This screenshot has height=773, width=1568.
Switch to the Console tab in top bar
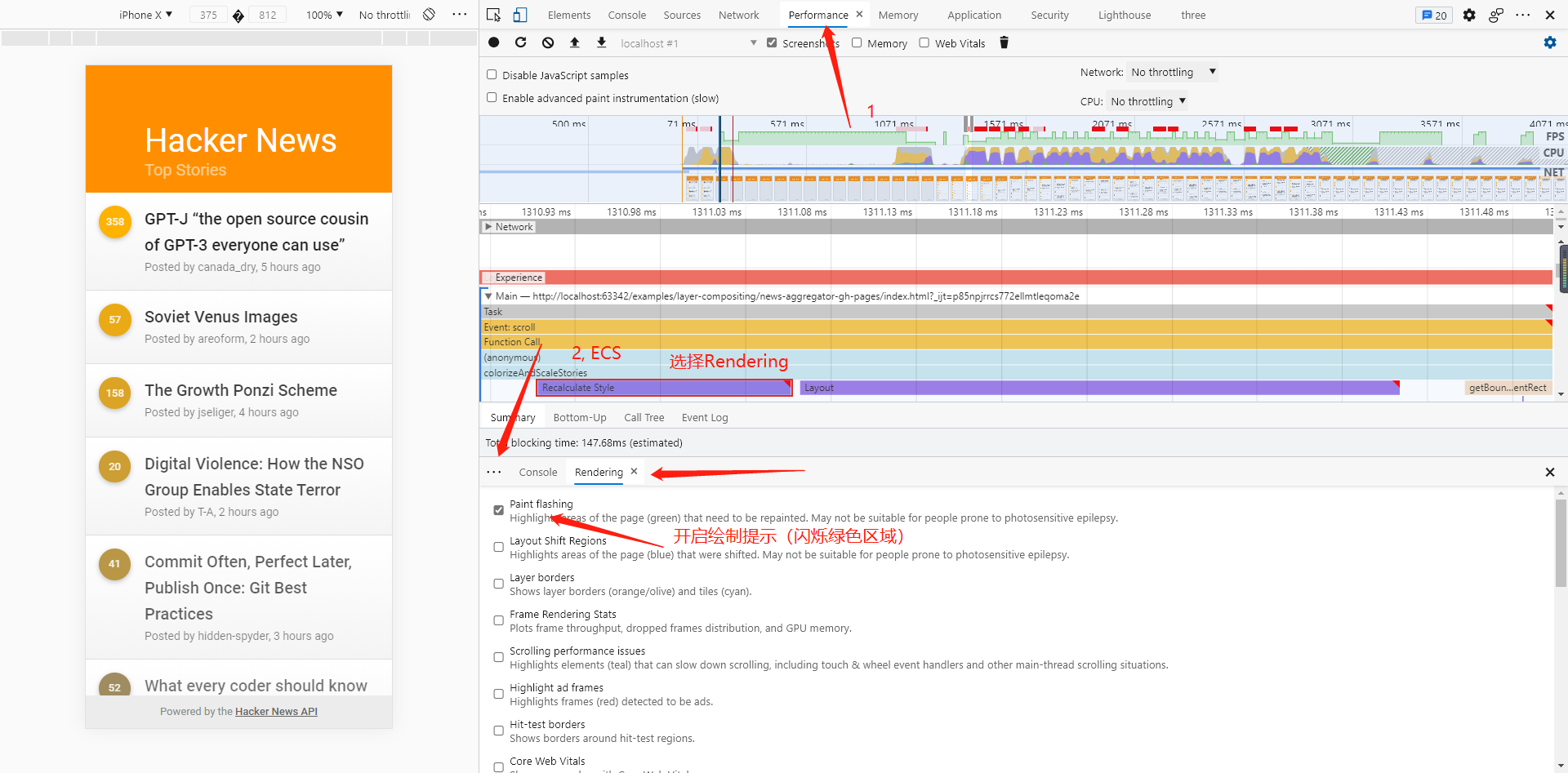(627, 15)
